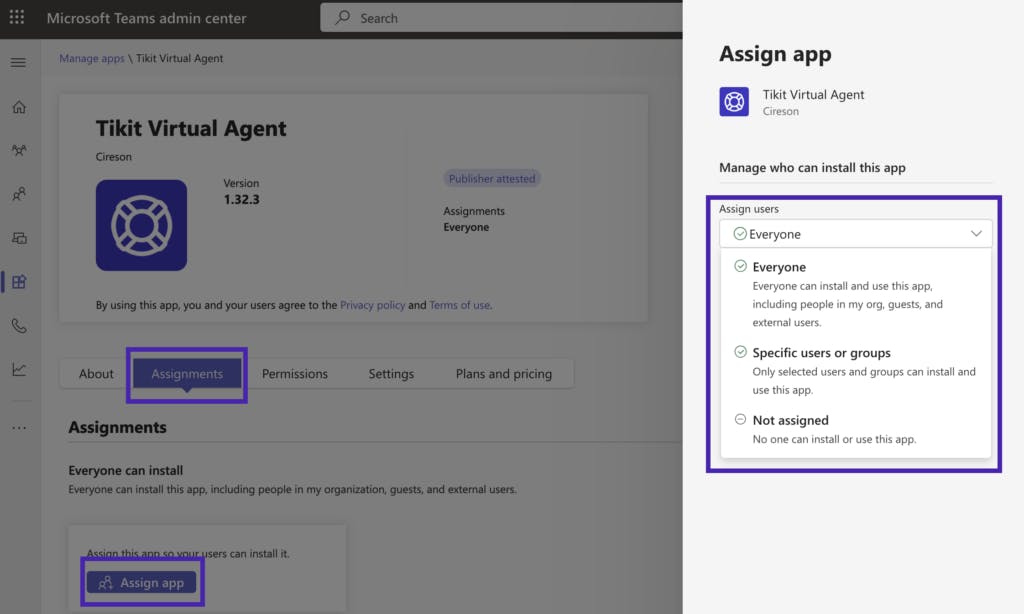Open the Users sidebar icon
Screen dimensions: 1024x614
tap(19, 195)
